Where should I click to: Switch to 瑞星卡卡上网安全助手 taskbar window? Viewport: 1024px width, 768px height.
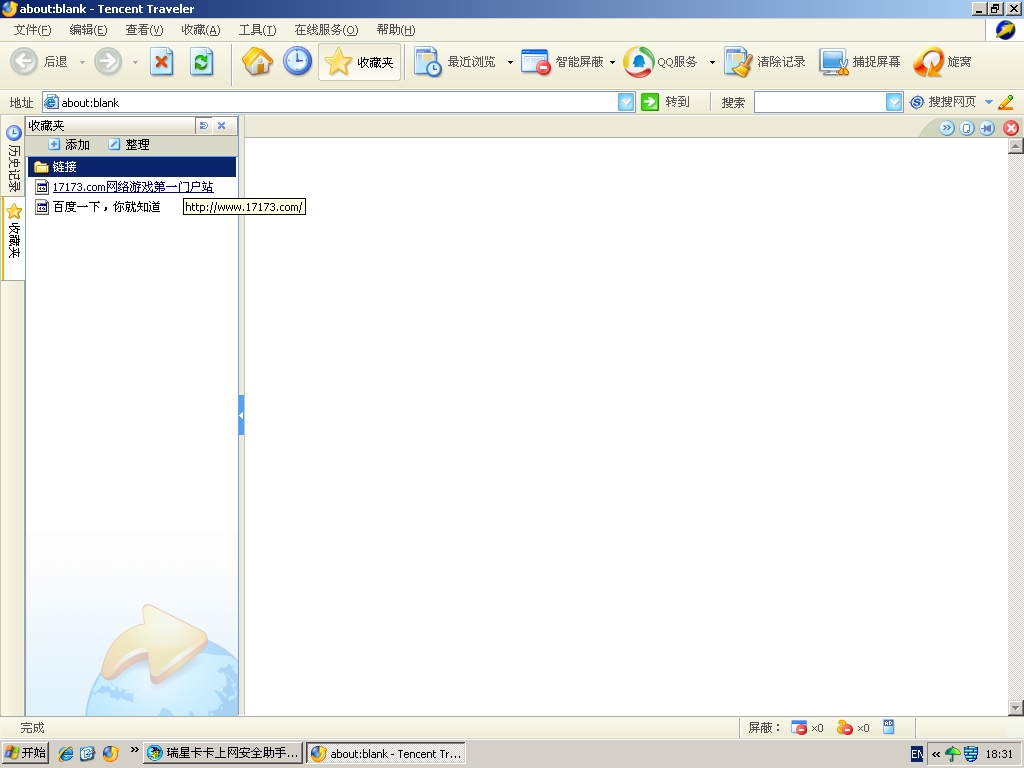point(223,753)
